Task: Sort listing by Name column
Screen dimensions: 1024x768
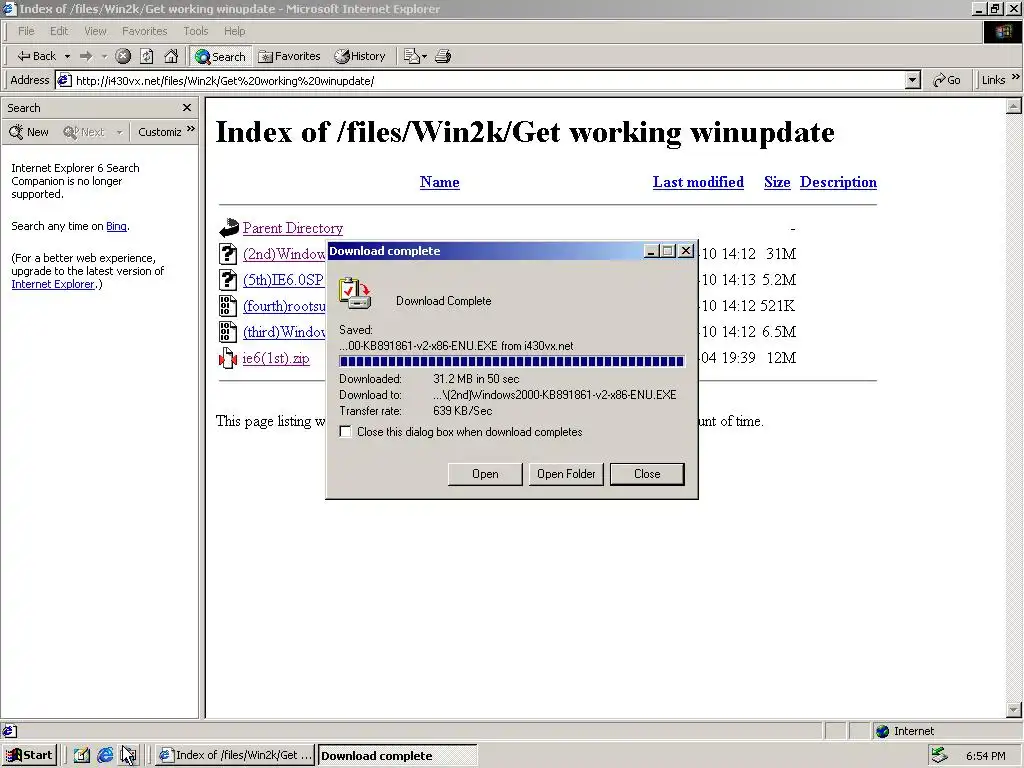Action: pos(440,182)
